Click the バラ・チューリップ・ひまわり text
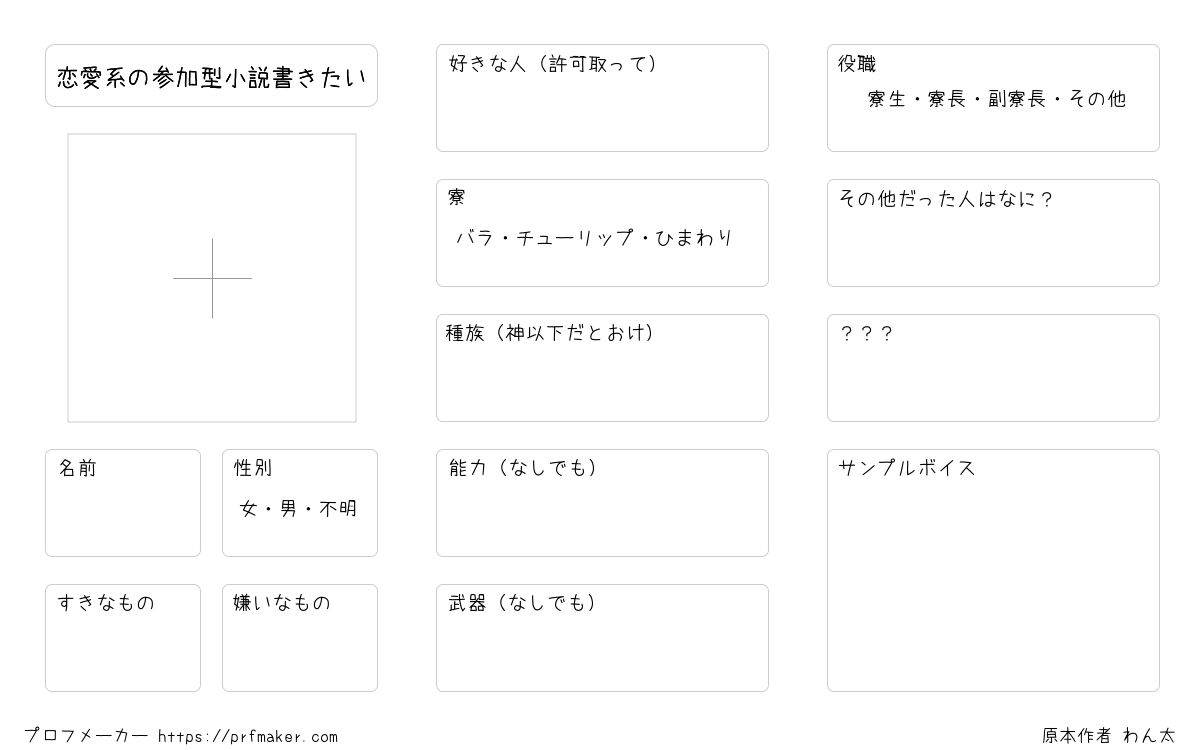 595,238
